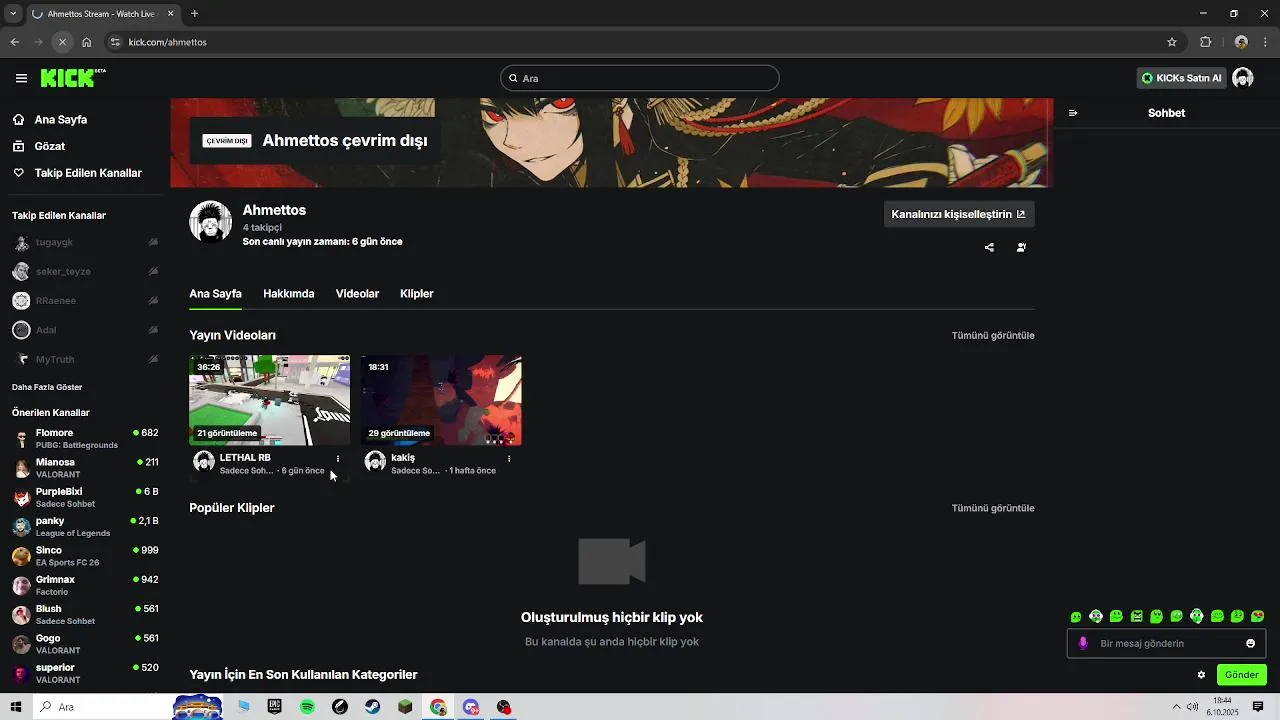Open Chrome three-dot menu
This screenshot has height=720, width=1280.
pos(1265,42)
